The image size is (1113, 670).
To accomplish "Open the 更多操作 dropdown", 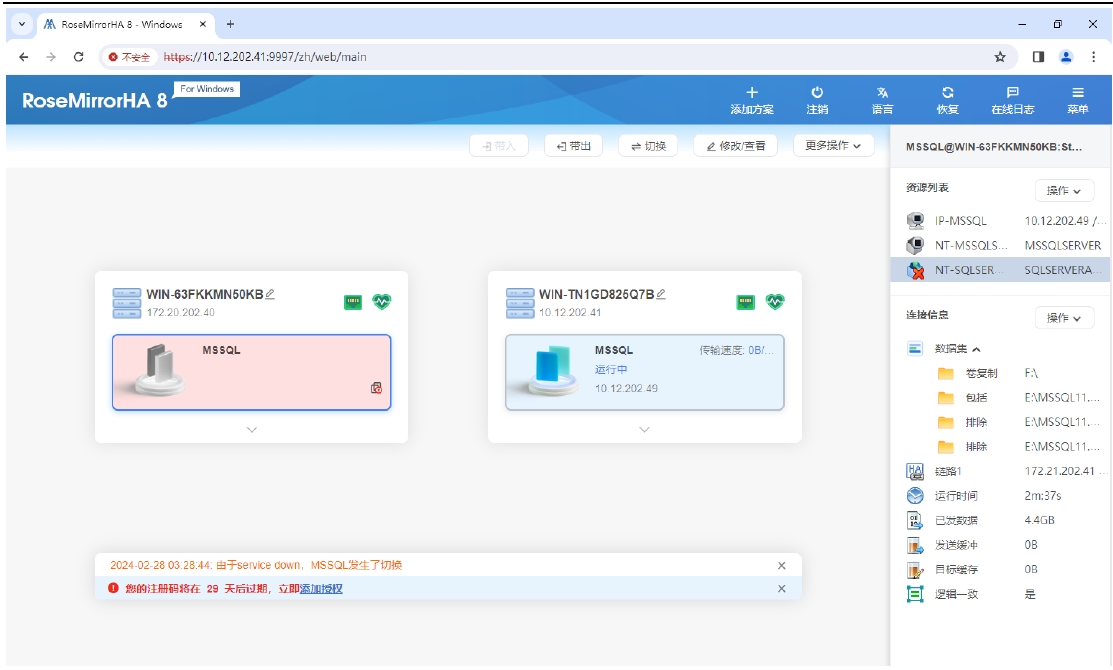I will tap(833, 145).
